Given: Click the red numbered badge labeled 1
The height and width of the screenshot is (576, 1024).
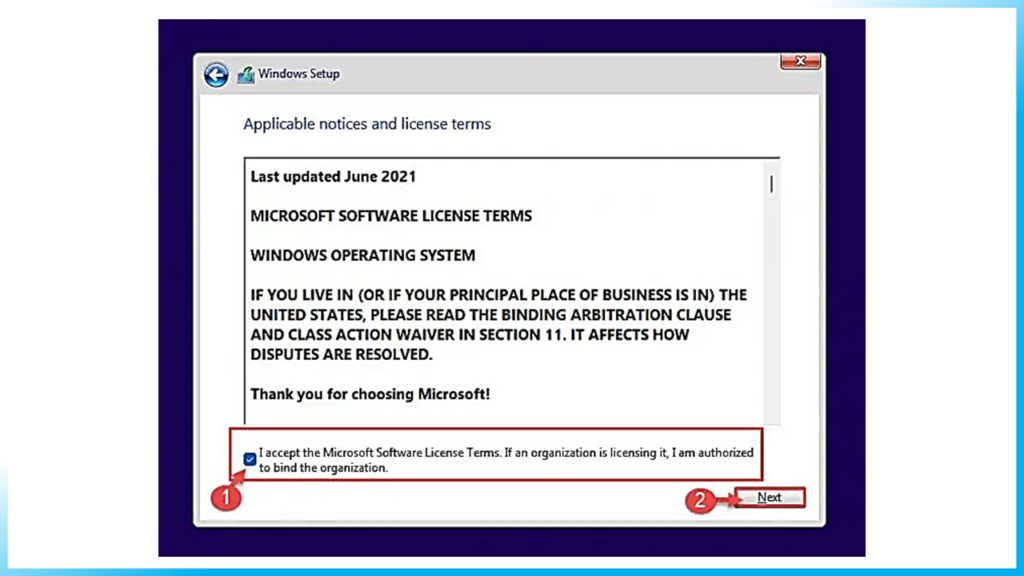Looking at the screenshot, I should [226, 497].
